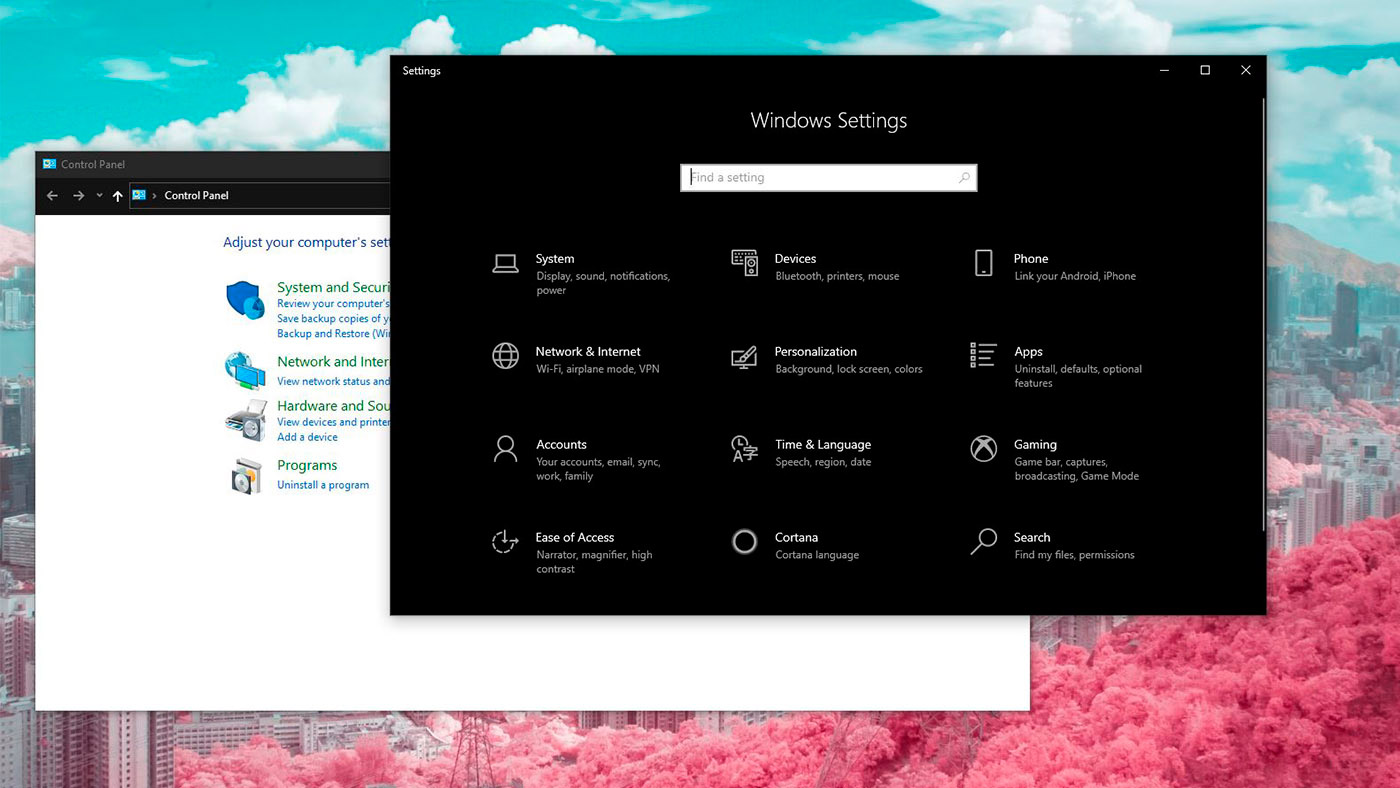Screen dimensions: 1400x788
Task: Click 'Adjust your computer's settings' heading text
Action: (306, 243)
